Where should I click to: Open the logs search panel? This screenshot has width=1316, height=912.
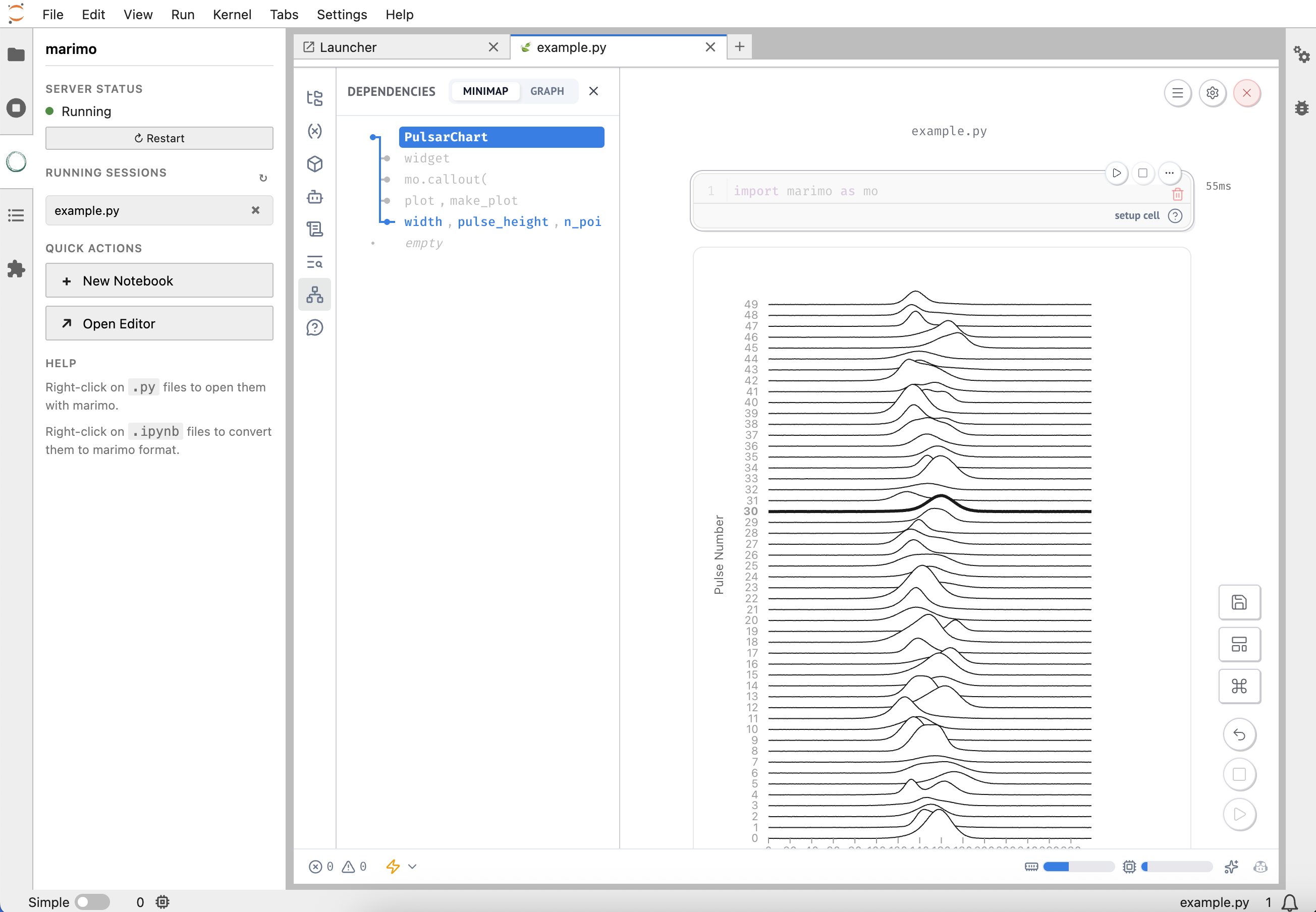point(315,262)
